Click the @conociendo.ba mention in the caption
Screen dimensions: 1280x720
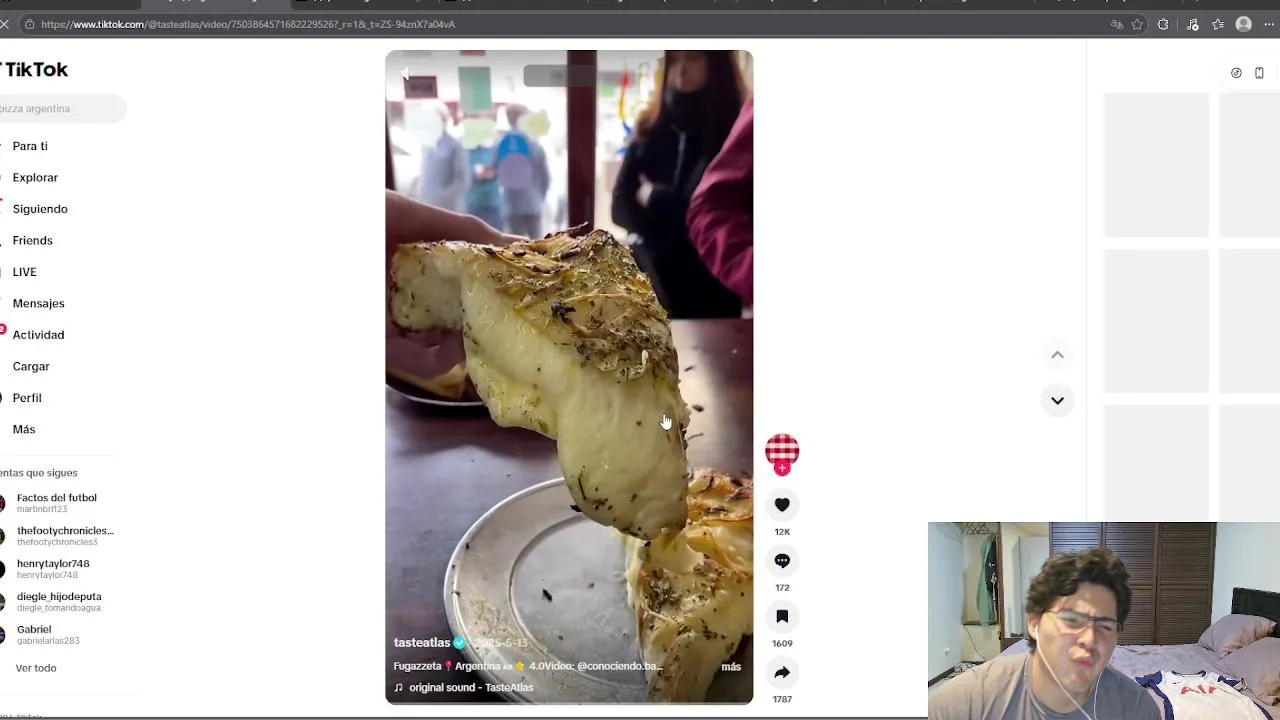point(619,666)
